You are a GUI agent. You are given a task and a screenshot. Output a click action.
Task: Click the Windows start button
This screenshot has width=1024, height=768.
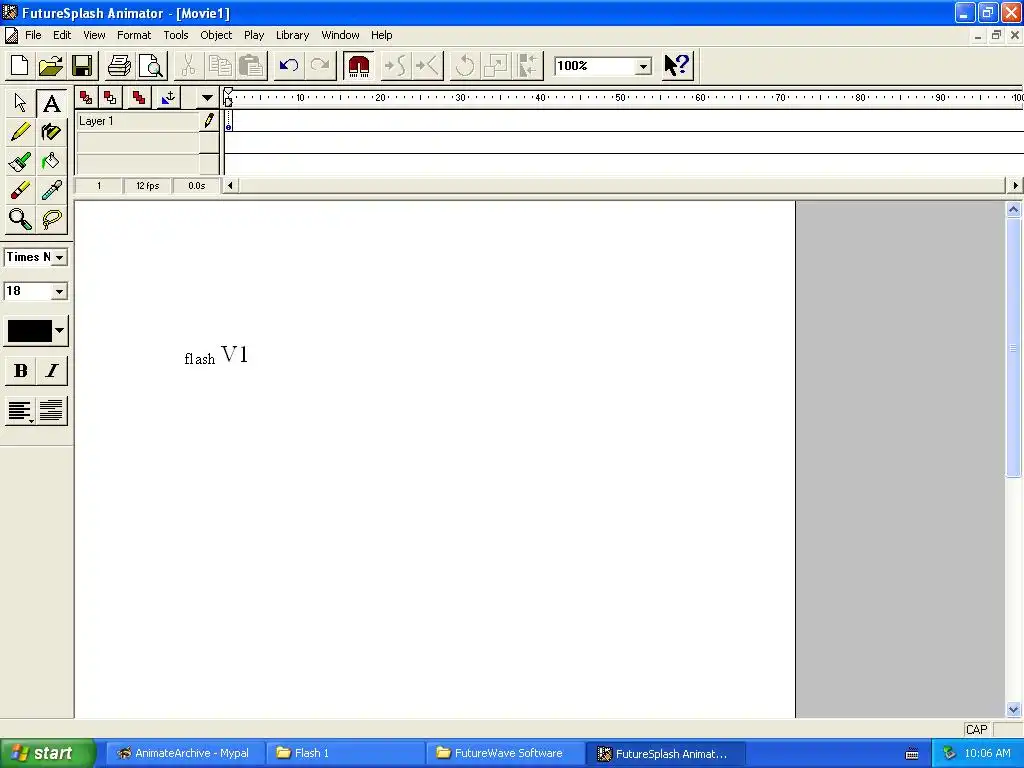click(x=48, y=753)
